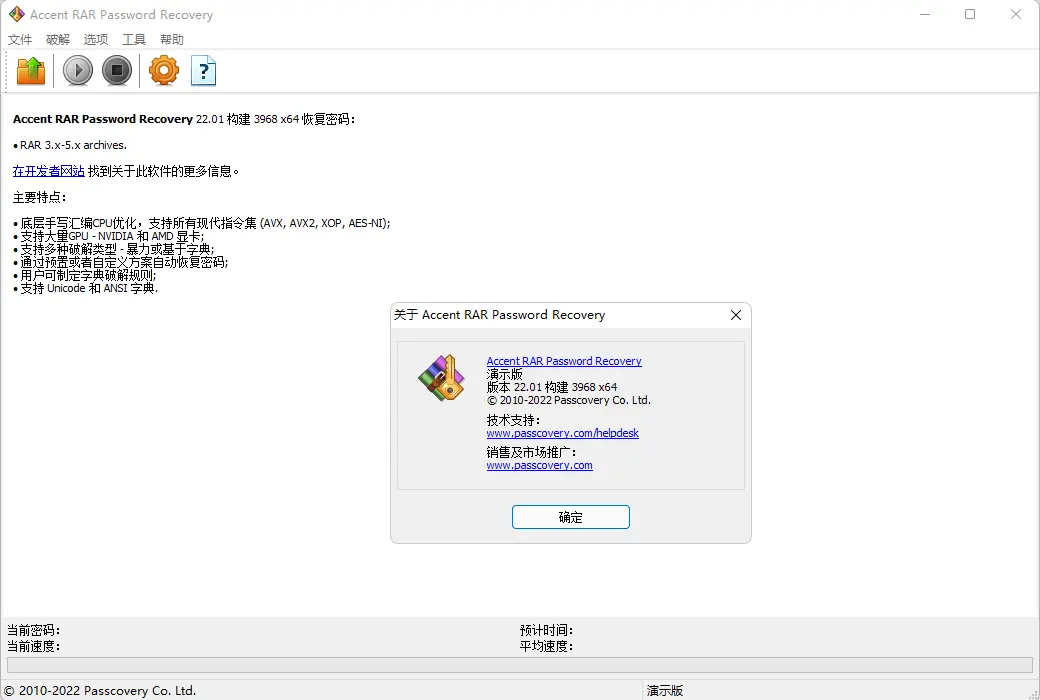Open the 选项 menu
The height and width of the screenshot is (700, 1040).
[x=96, y=39]
